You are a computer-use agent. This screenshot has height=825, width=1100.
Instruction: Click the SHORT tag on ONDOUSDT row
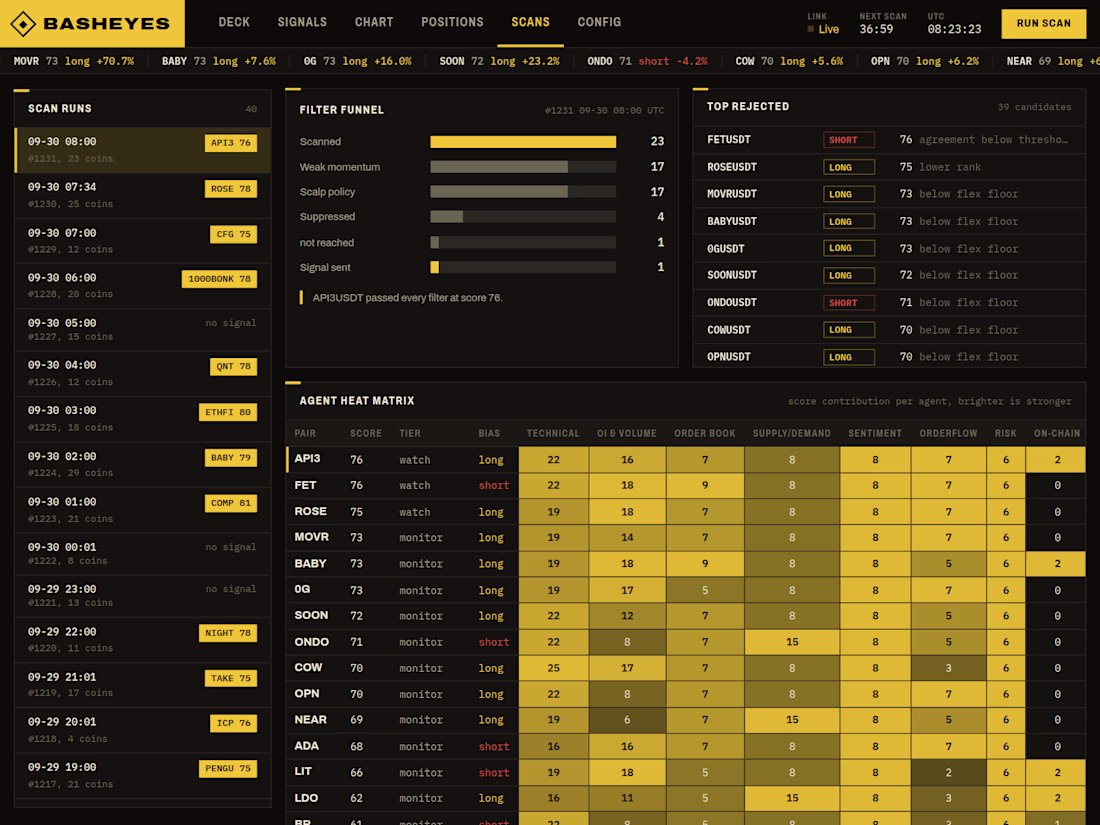tap(849, 303)
